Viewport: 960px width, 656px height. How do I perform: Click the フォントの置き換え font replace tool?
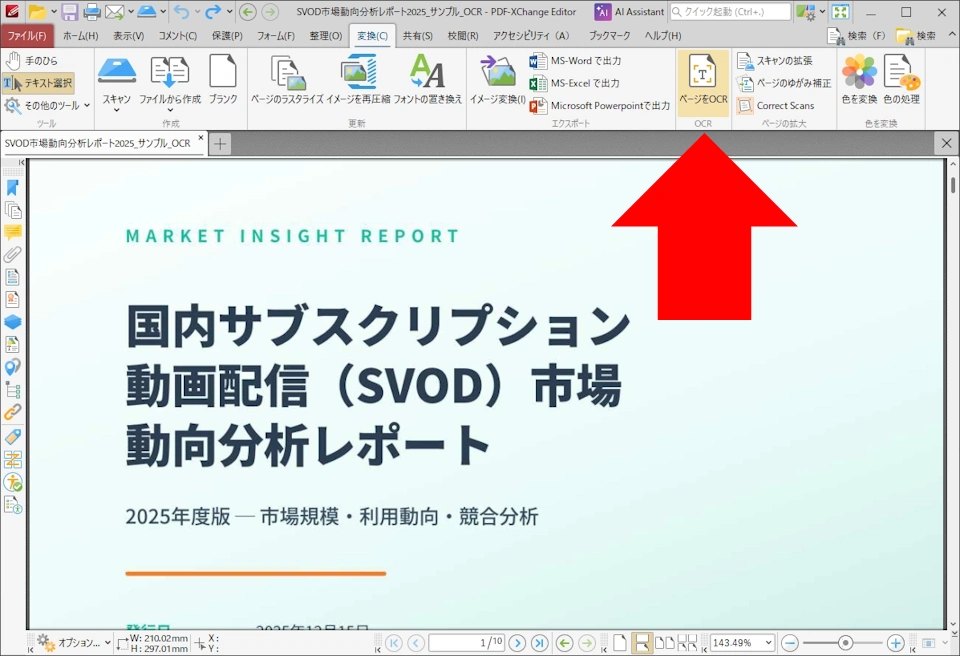click(x=427, y=80)
